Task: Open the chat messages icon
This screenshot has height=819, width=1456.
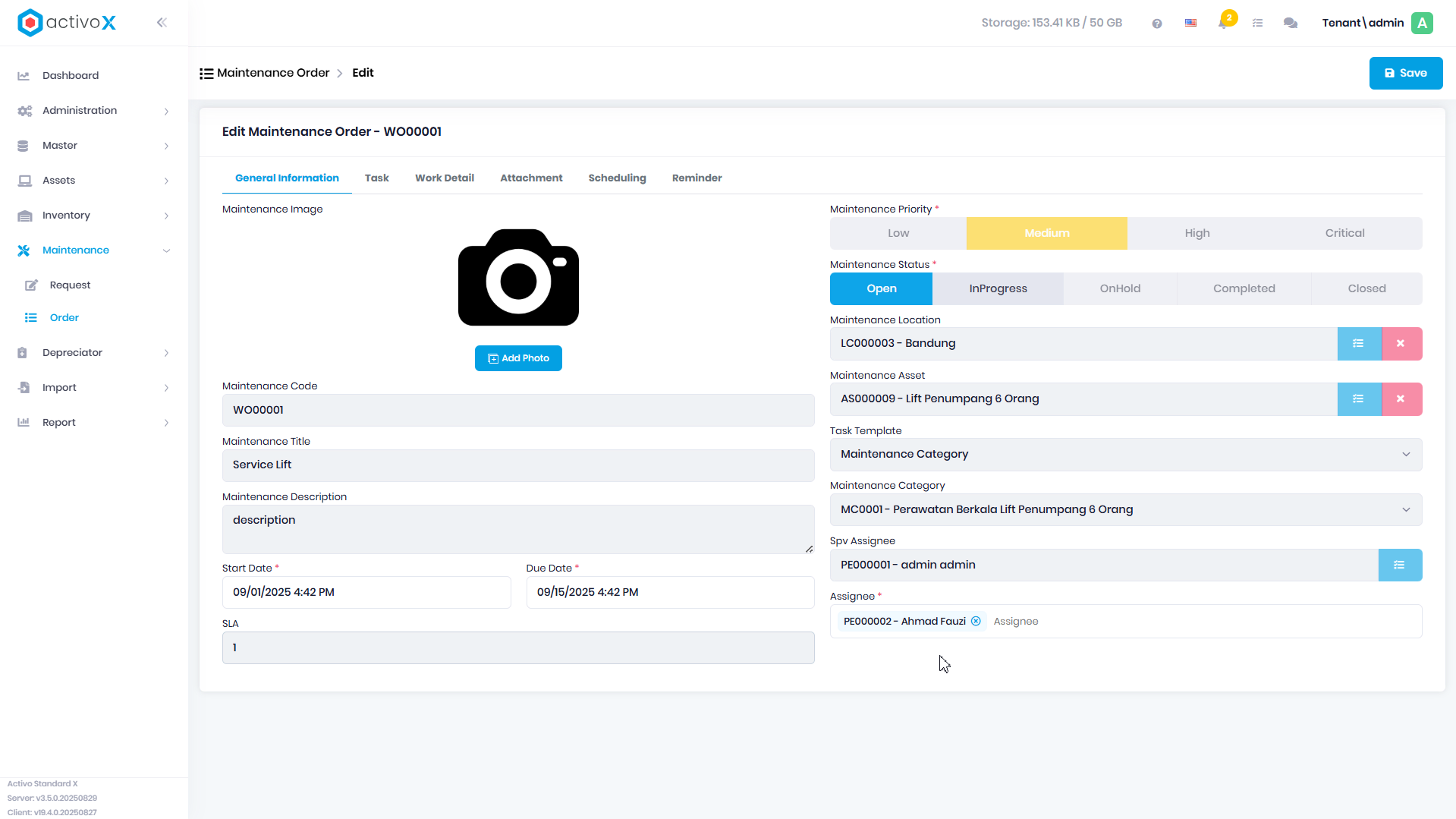Action: pos(1291,24)
